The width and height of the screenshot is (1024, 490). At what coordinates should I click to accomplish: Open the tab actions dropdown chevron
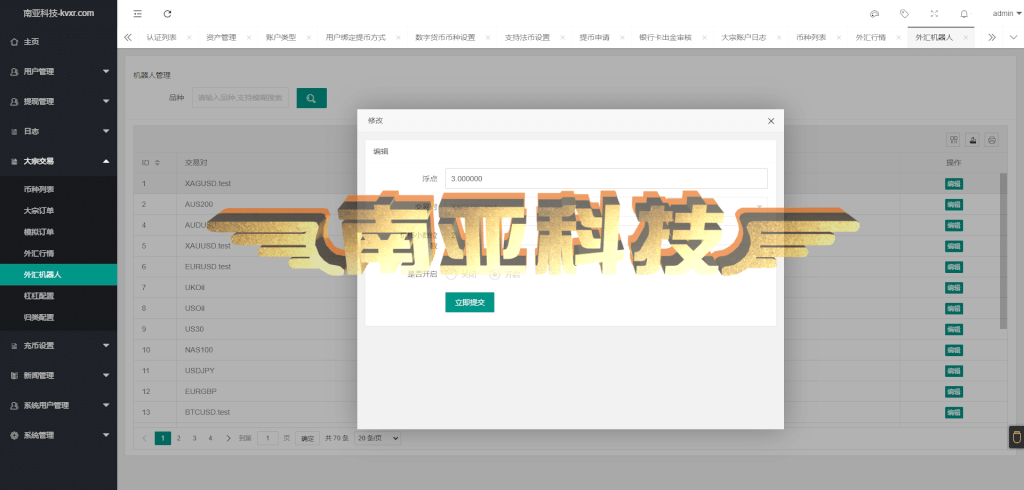coord(1014,37)
